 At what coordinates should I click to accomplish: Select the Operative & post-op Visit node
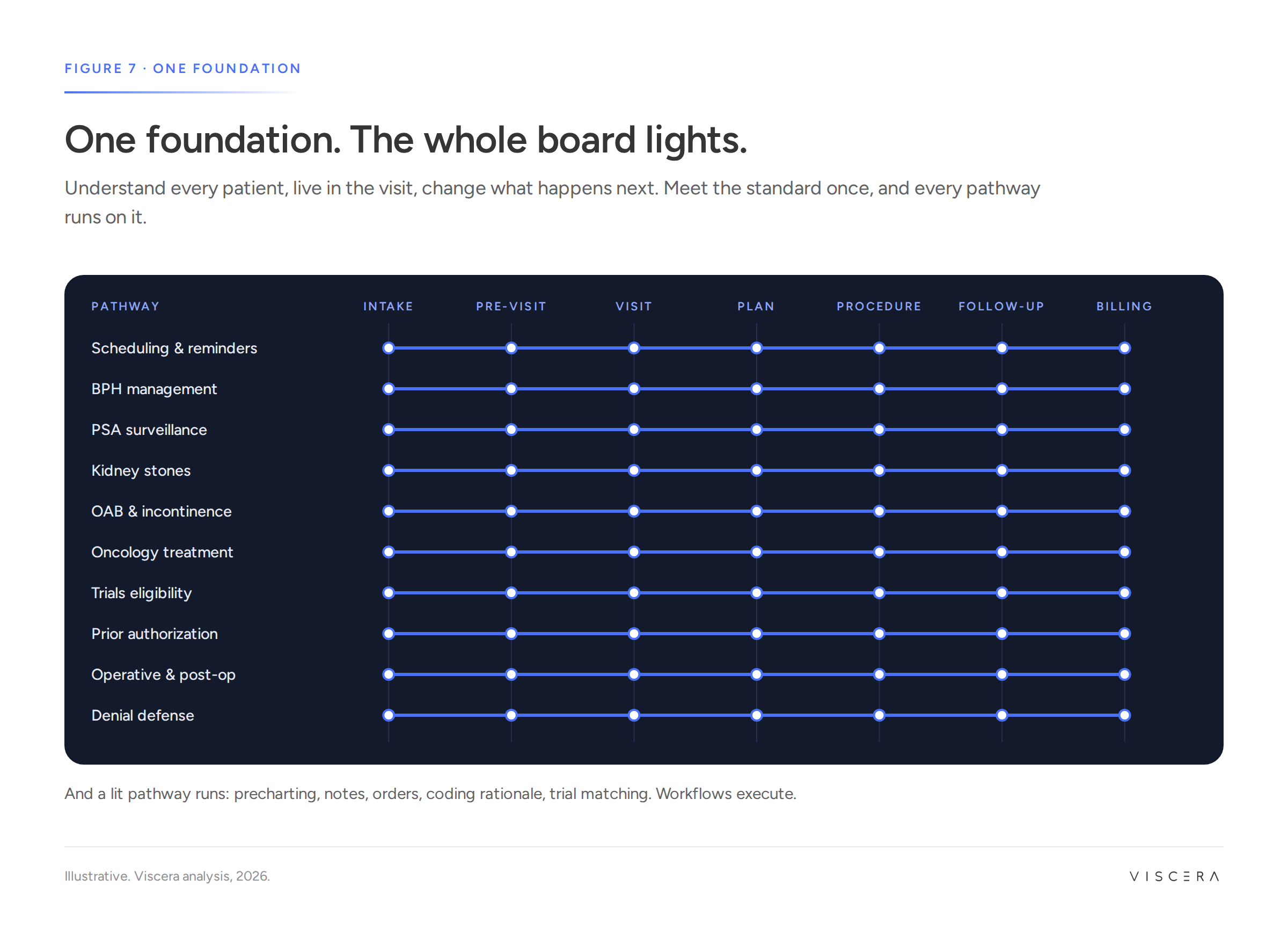click(634, 674)
